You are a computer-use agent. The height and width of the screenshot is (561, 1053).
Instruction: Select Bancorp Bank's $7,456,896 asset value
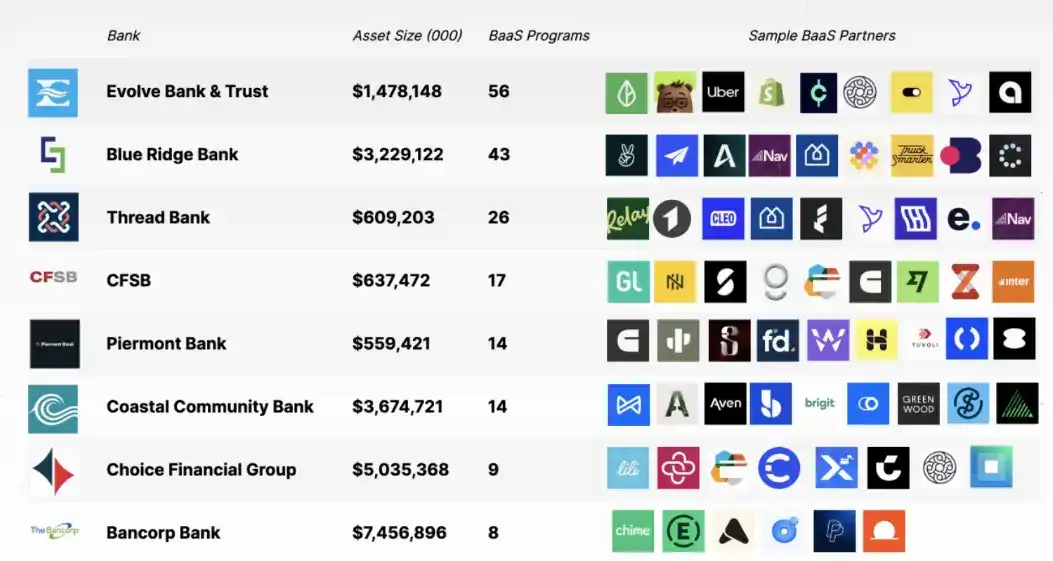pyautogui.click(x=399, y=532)
